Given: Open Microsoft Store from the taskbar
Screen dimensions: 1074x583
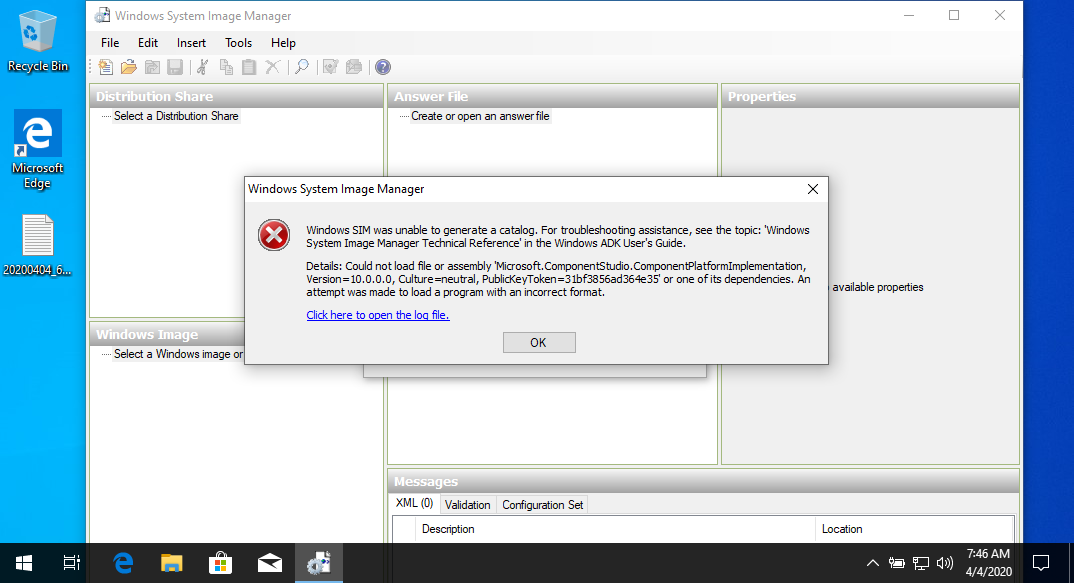Looking at the screenshot, I should [221, 563].
